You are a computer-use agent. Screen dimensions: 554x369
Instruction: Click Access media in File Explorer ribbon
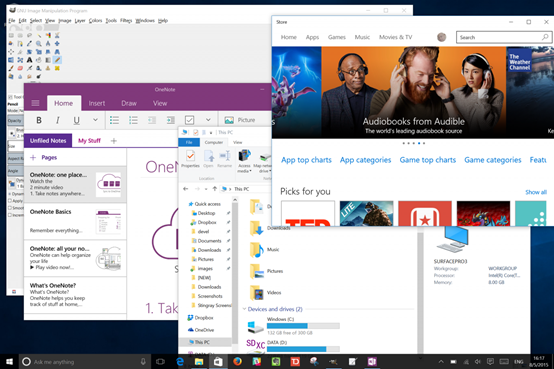244,161
